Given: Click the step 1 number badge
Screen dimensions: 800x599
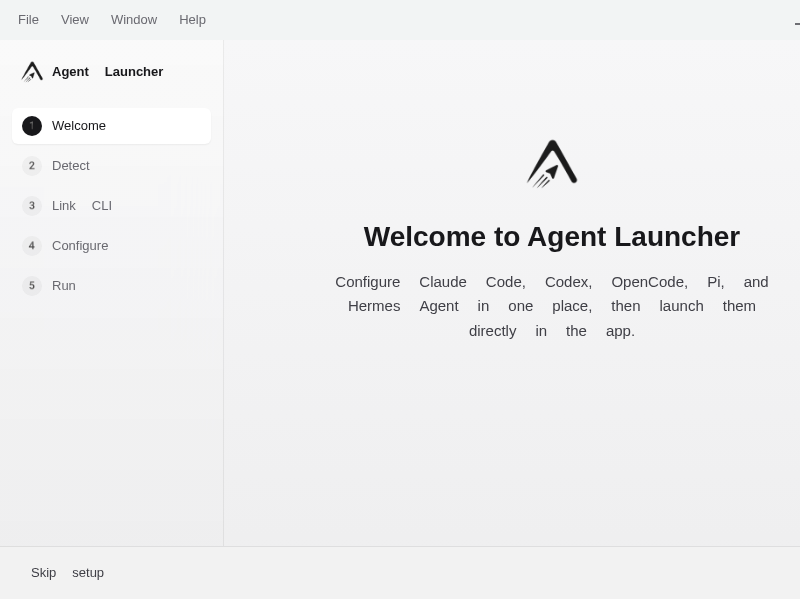Looking at the screenshot, I should [x=32, y=126].
